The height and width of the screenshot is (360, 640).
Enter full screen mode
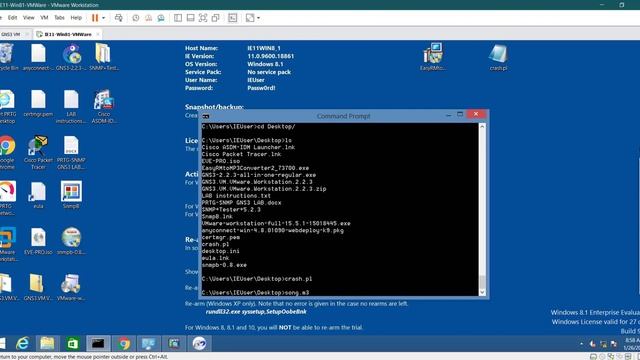point(203,18)
